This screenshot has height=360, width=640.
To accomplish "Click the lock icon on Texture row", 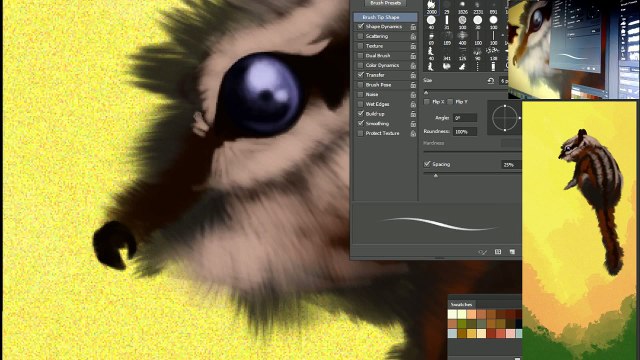I will 413,47.
